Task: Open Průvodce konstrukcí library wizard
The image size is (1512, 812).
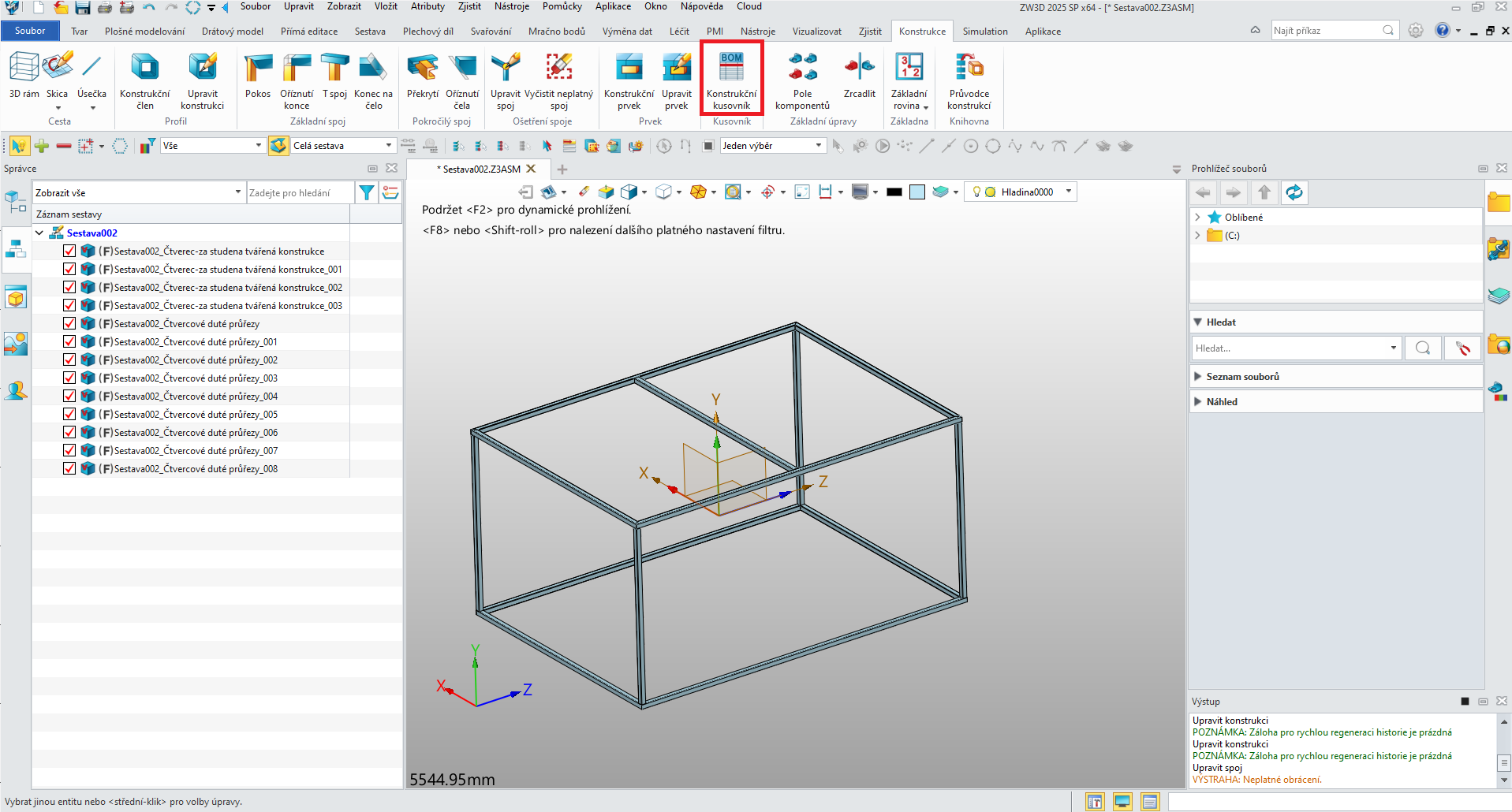Action: click(969, 80)
